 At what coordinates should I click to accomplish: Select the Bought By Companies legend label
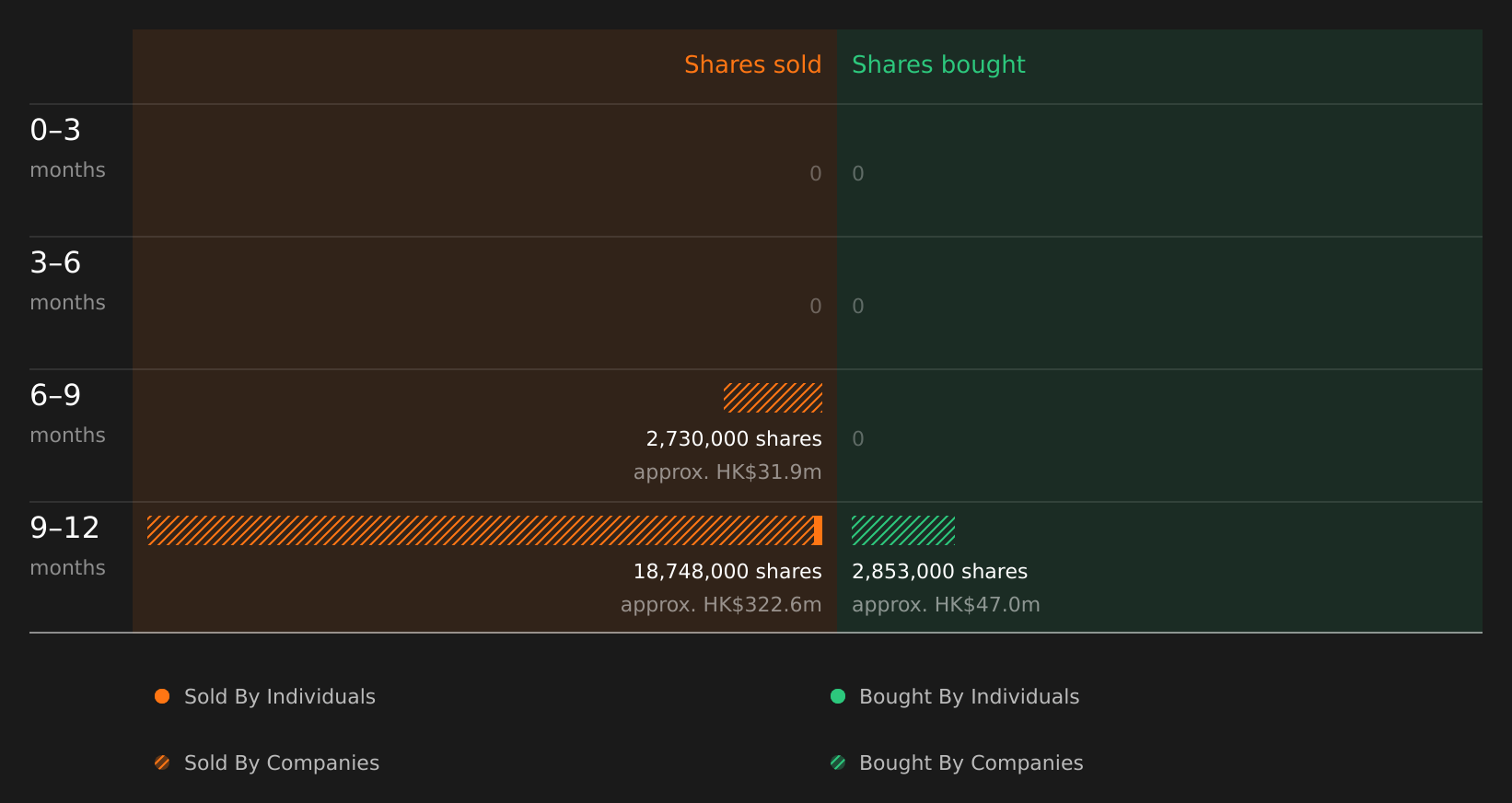click(x=971, y=763)
